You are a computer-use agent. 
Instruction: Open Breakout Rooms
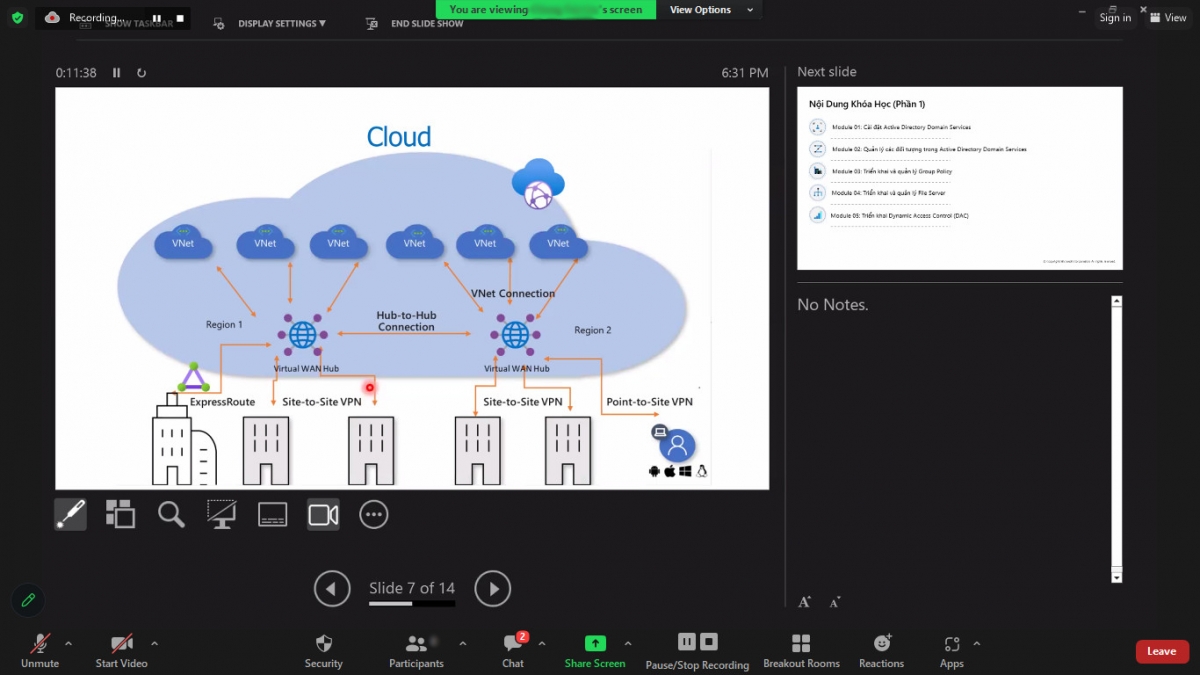click(x=801, y=650)
